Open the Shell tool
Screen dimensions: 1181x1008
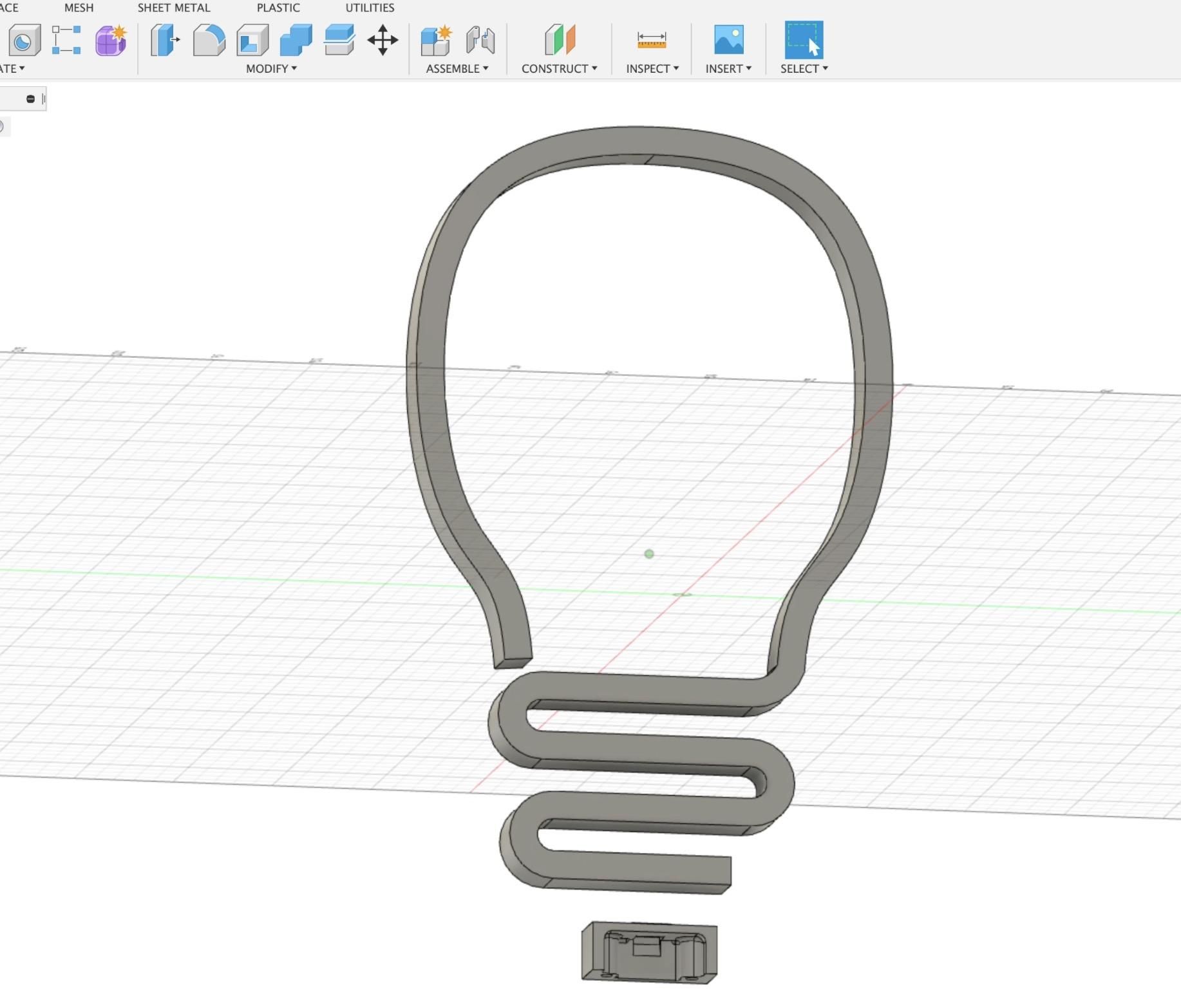252,40
